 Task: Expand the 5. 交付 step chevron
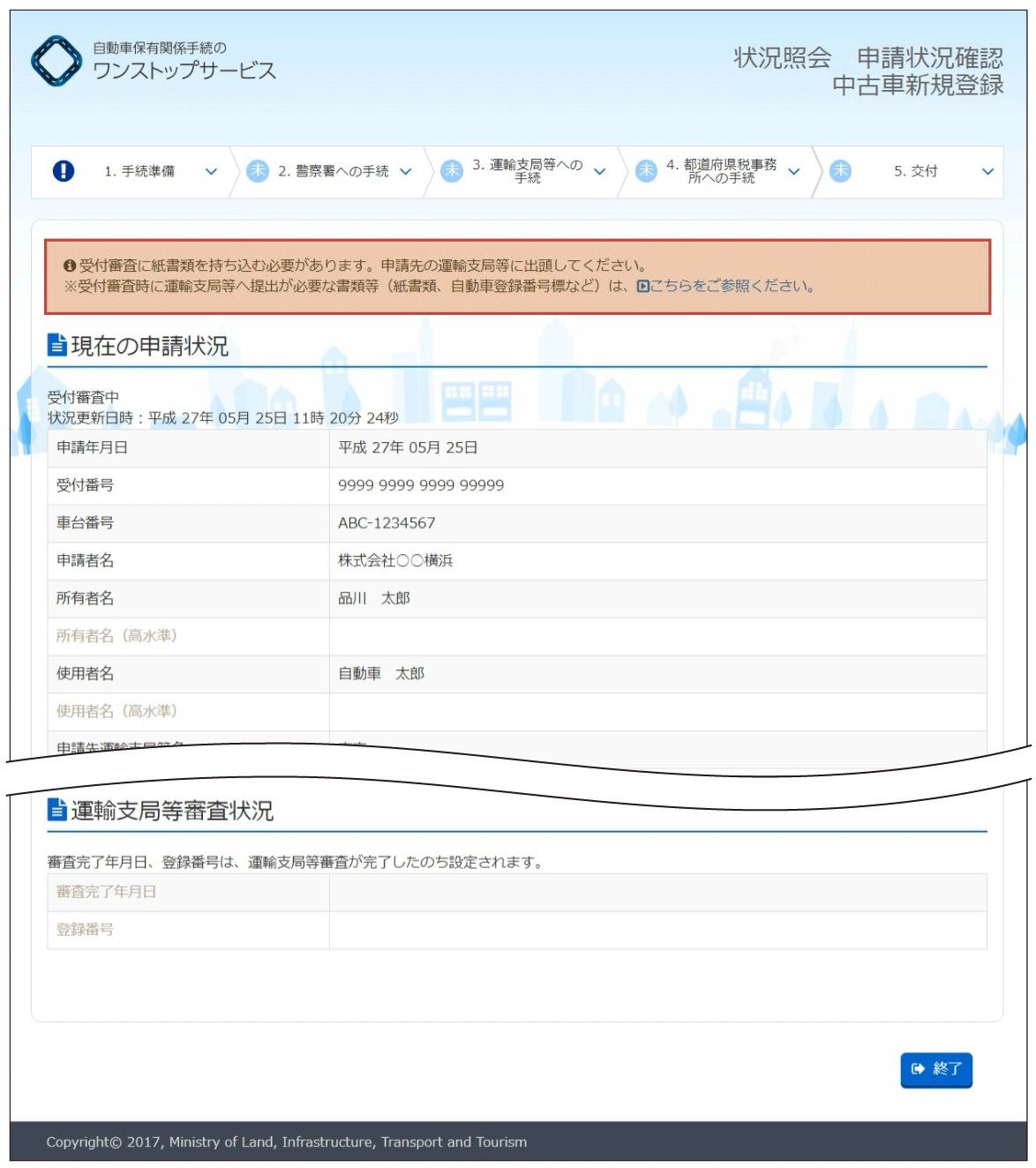click(x=987, y=172)
